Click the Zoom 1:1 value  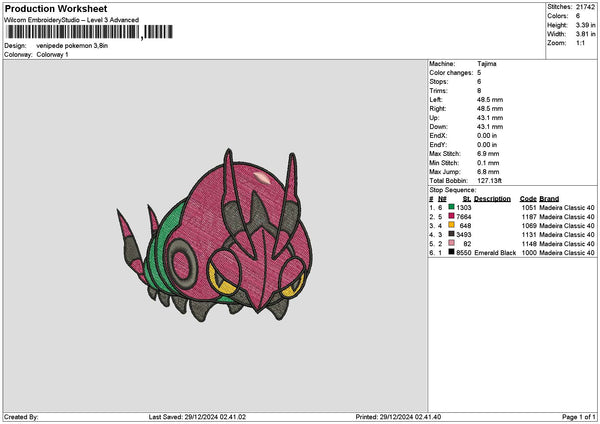click(x=580, y=43)
